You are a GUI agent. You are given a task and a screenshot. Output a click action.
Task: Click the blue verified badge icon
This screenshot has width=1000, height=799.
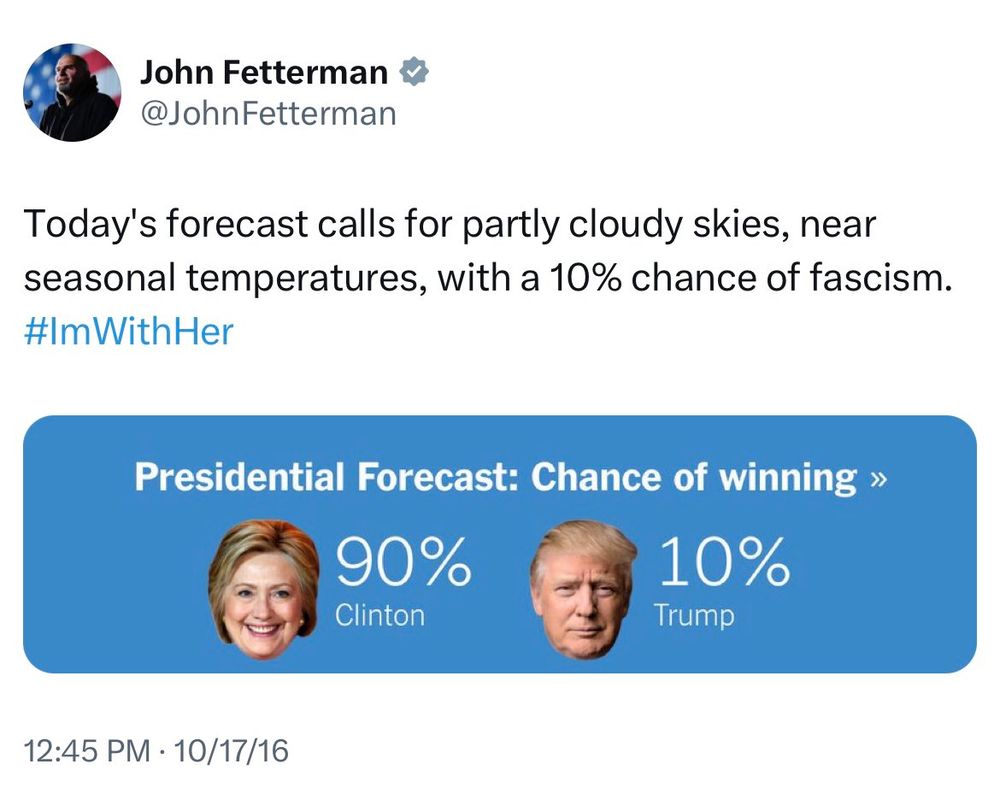[x=413, y=72]
